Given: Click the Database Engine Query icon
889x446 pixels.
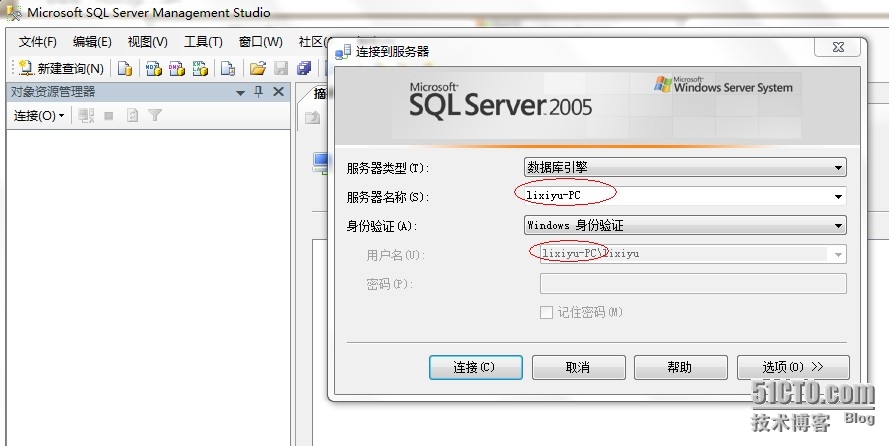Looking at the screenshot, I should [125, 69].
